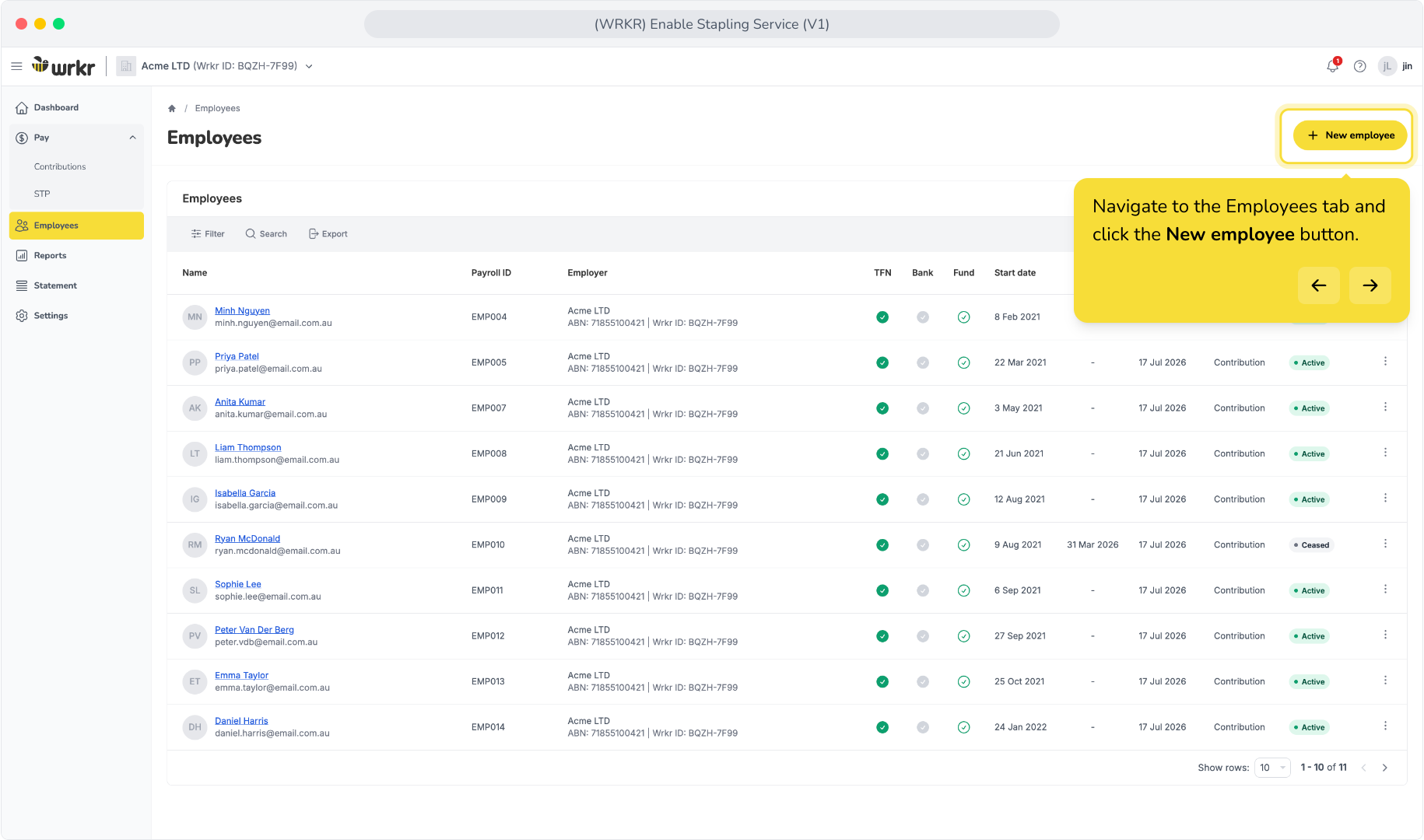The image size is (1424, 840).
Task: Click the tour's next arrow button
Action: (x=1370, y=285)
